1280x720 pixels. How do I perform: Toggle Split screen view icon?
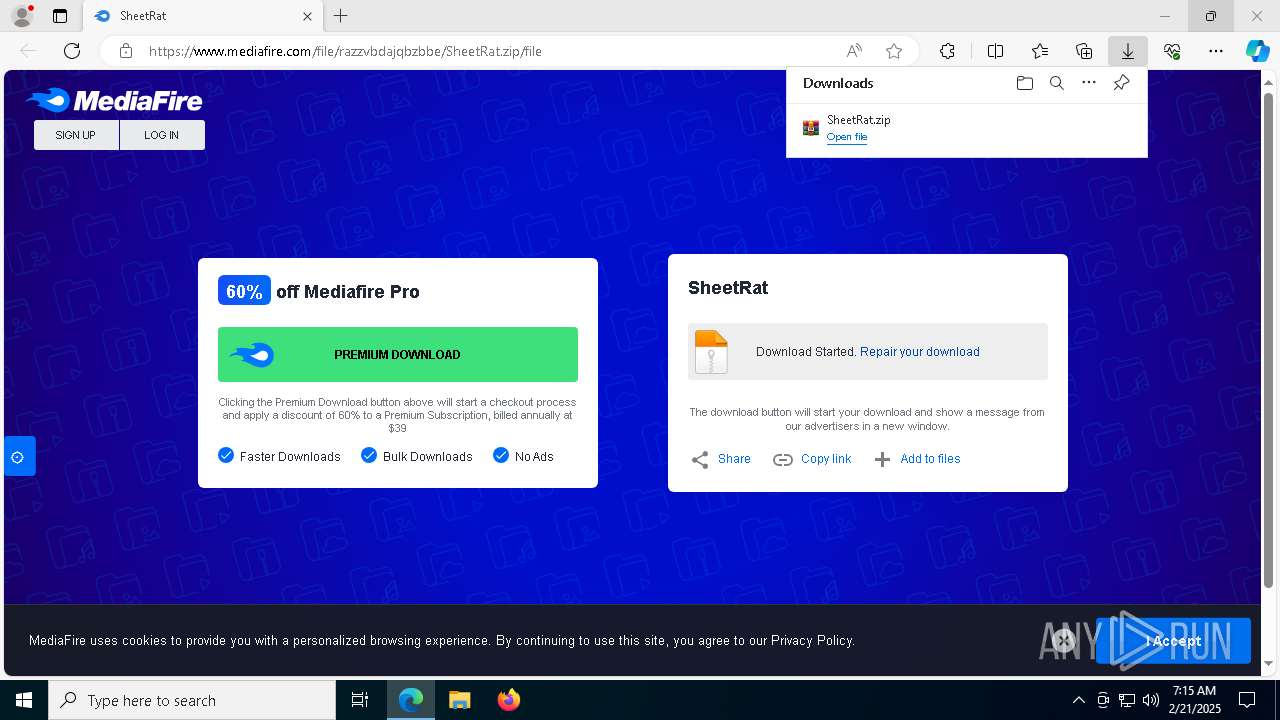(x=995, y=51)
